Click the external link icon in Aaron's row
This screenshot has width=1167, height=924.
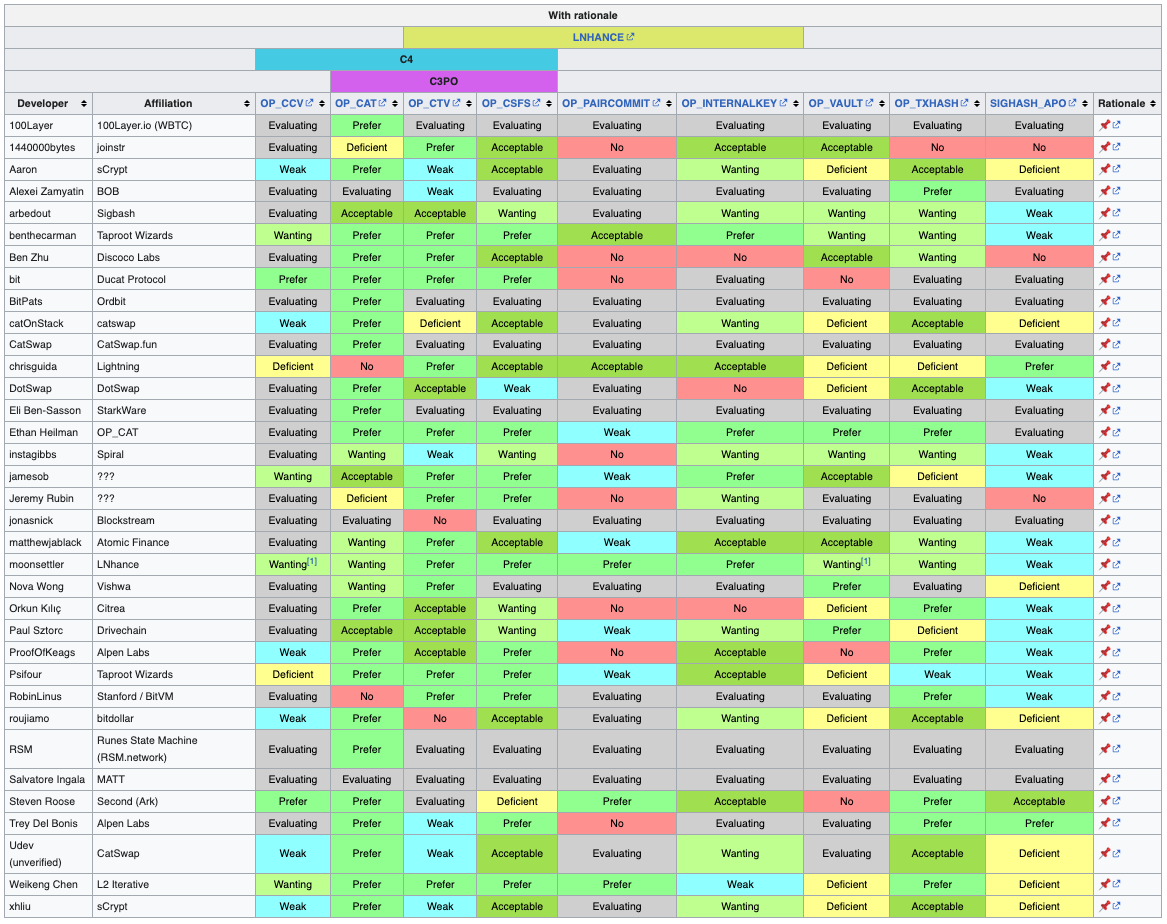coord(1116,170)
